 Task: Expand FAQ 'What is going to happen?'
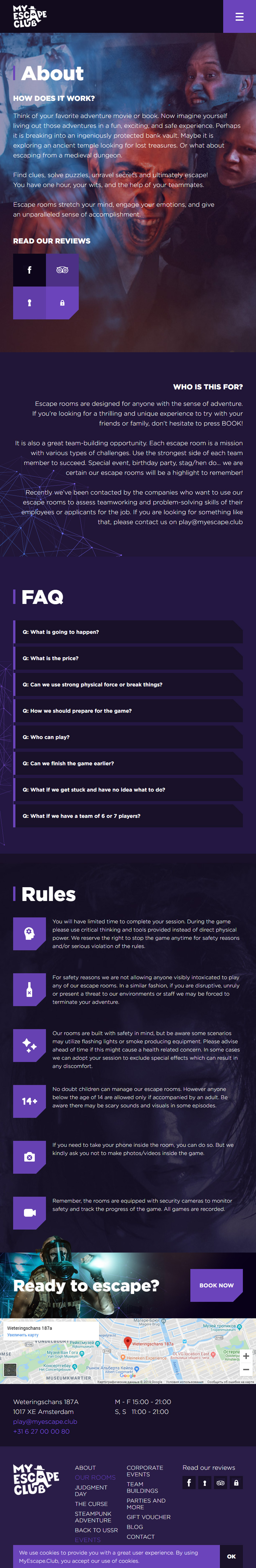[128, 632]
